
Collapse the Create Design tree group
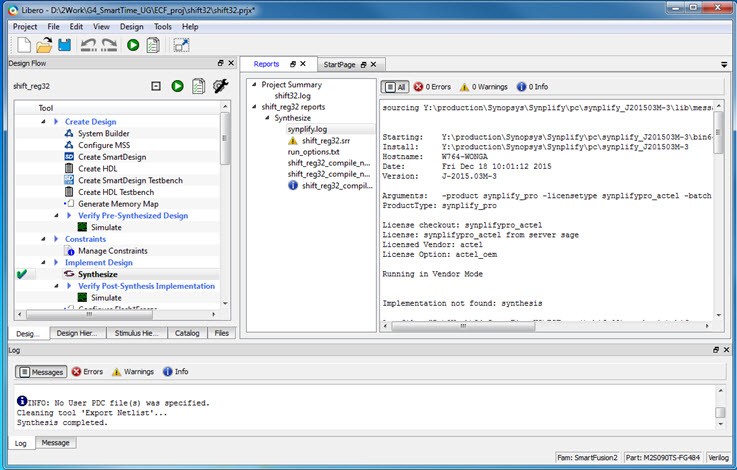tap(45, 122)
